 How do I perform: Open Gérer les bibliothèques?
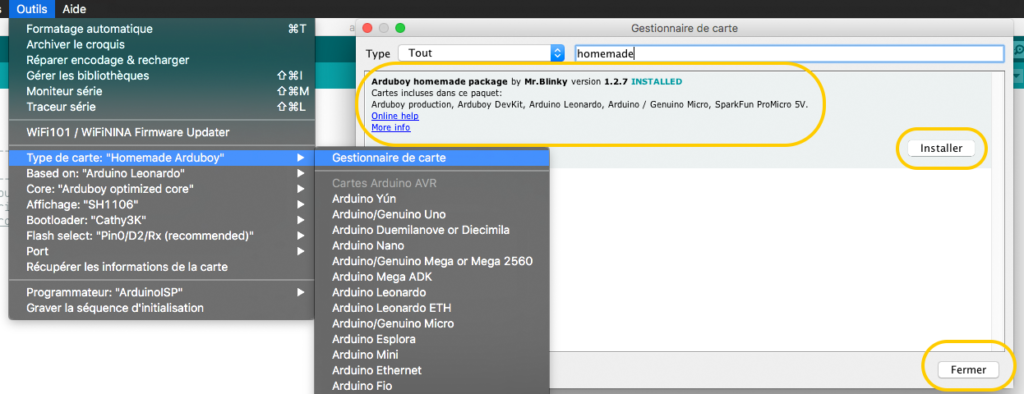point(161,76)
